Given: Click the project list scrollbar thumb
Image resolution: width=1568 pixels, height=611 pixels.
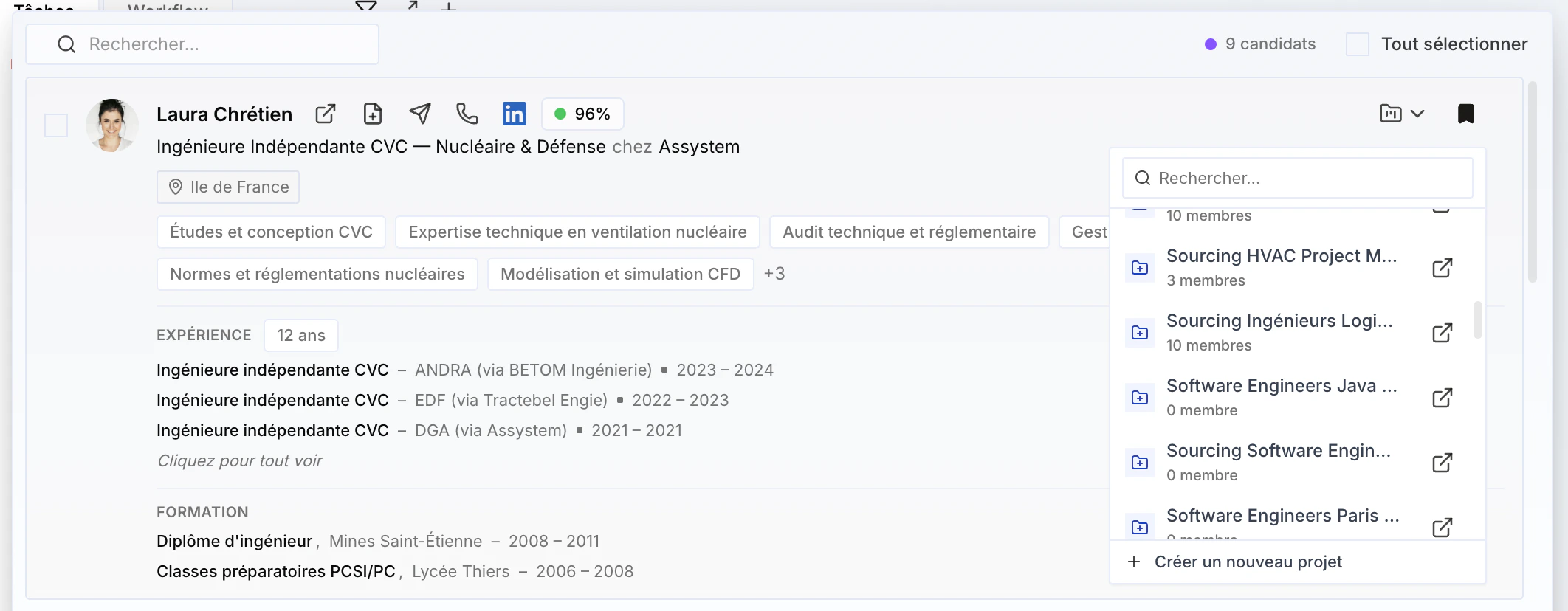Looking at the screenshot, I should tap(1477, 320).
